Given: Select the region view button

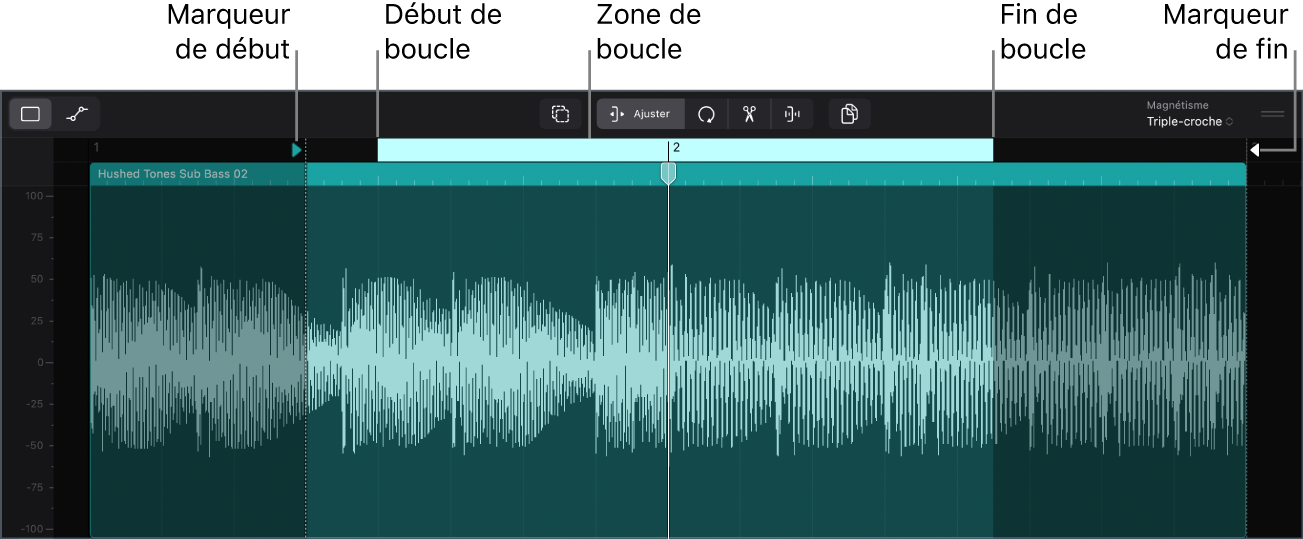Looking at the screenshot, I should (31, 114).
